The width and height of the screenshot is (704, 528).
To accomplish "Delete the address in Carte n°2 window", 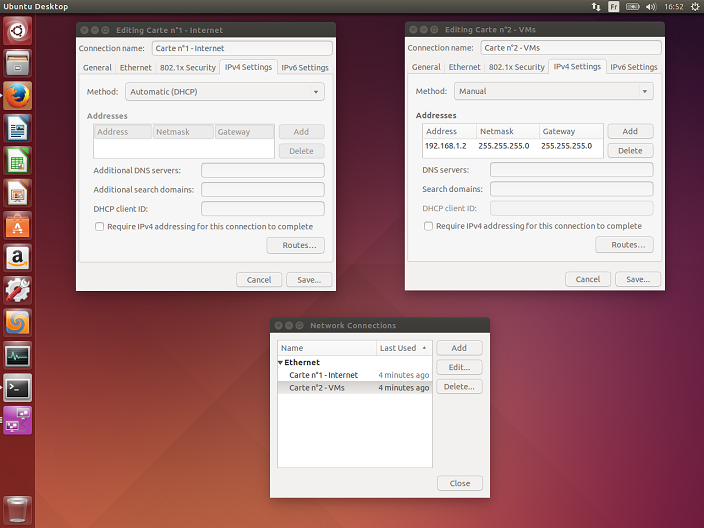I will pyautogui.click(x=630, y=151).
